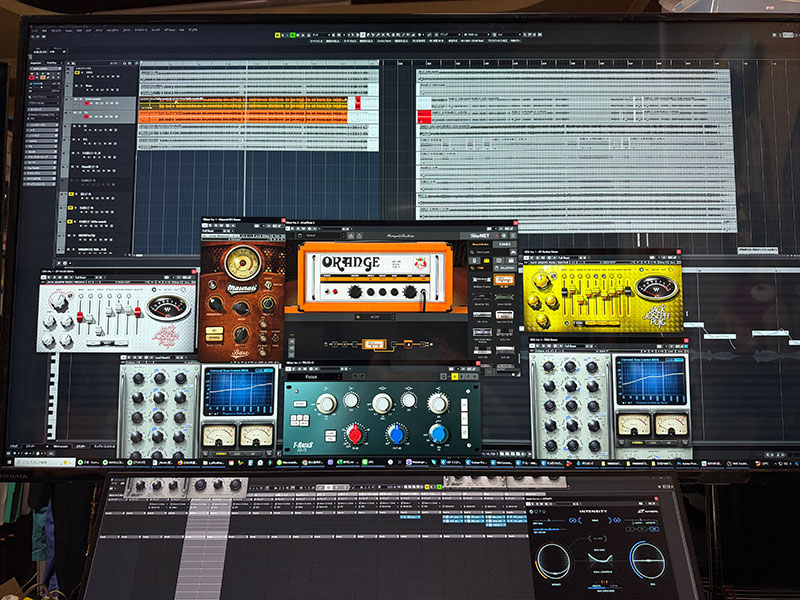Open ToneNET in AmpliTube header
The width and height of the screenshot is (800, 600).
(x=480, y=236)
